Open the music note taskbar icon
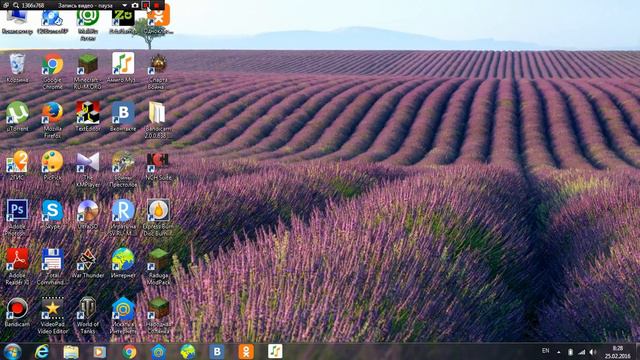Image resolution: width=640 pixels, height=360 pixels. pos(275,351)
